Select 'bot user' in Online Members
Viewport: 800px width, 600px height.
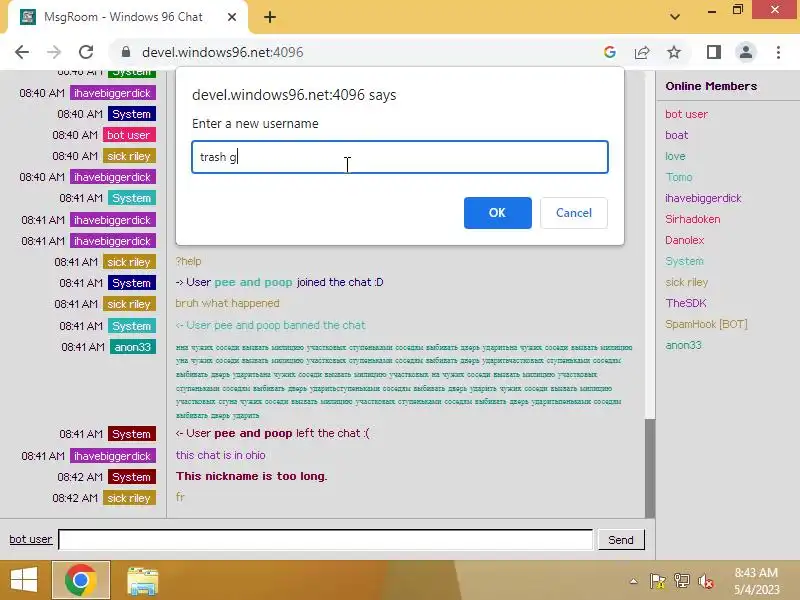pyautogui.click(x=686, y=114)
